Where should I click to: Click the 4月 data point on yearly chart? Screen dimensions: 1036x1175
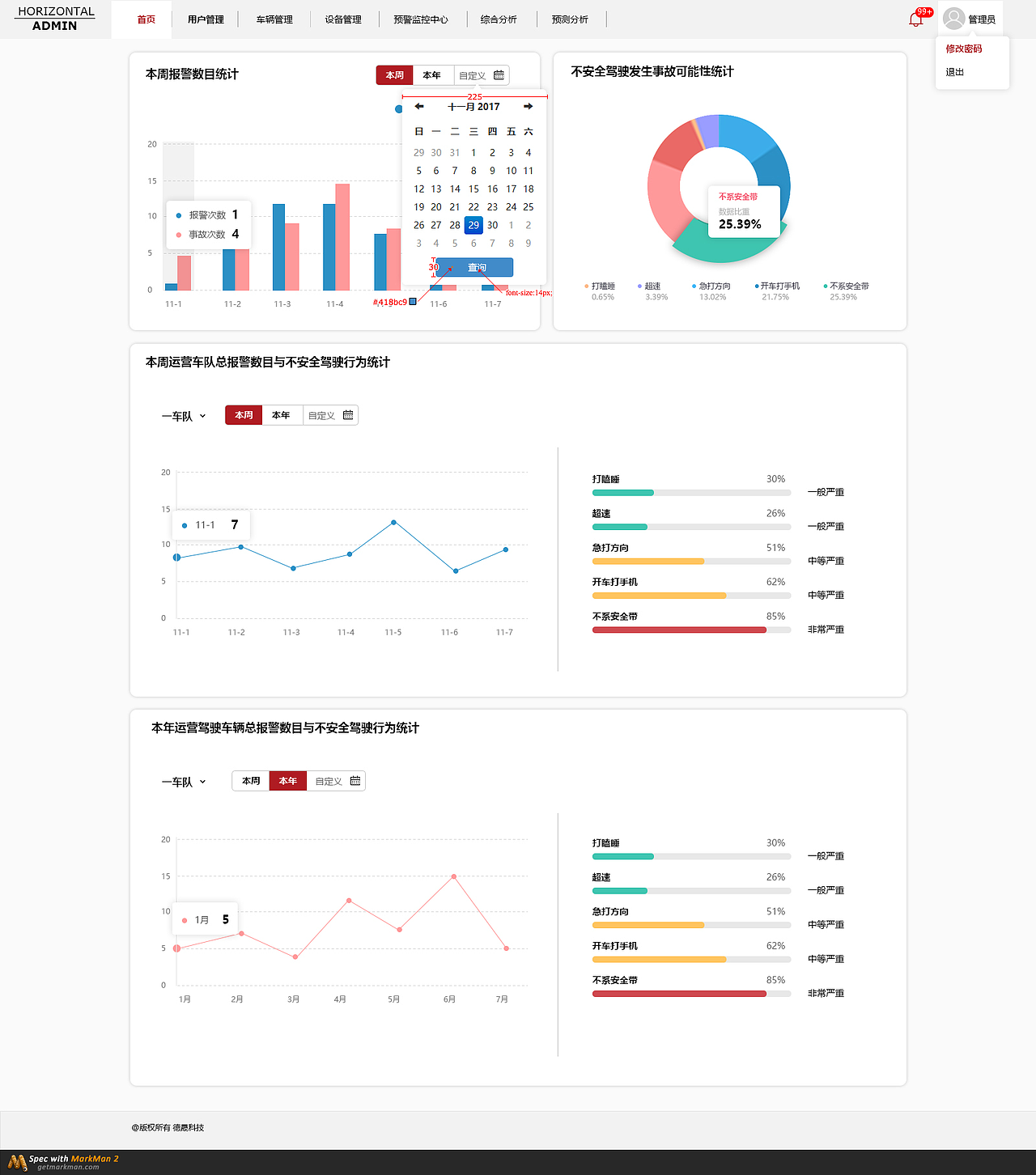[x=349, y=900]
